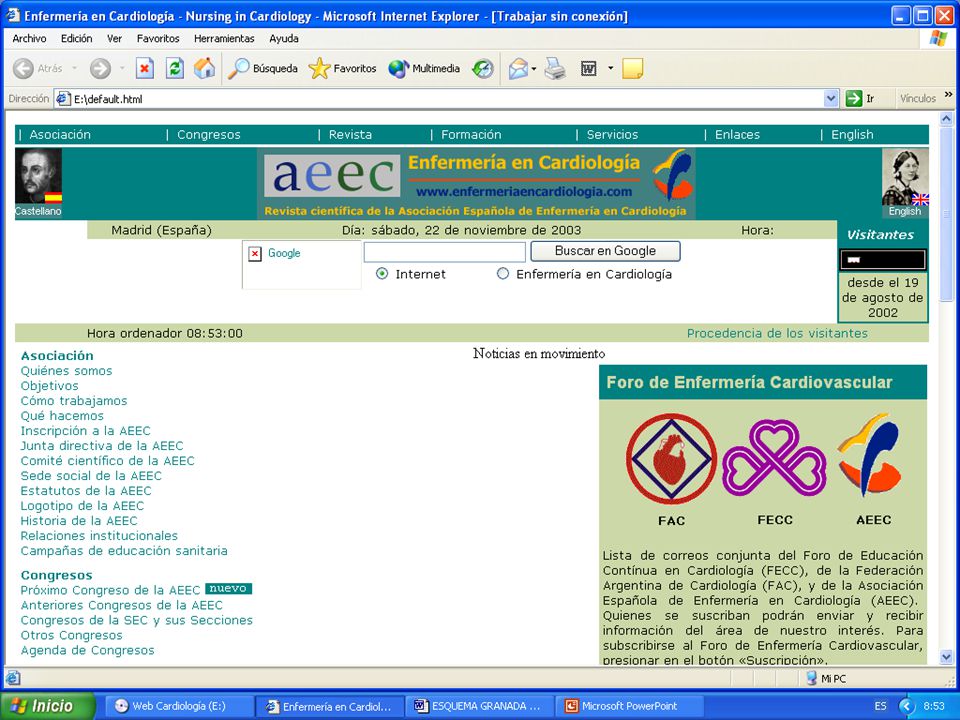Click vertical scrollbar up arrow
Image resolution: width=960 pixels, height=720 pixels.
click(x=947, y=119)
